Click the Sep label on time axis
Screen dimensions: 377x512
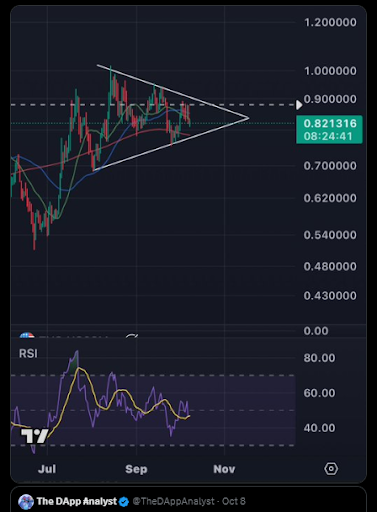(136, 469)
